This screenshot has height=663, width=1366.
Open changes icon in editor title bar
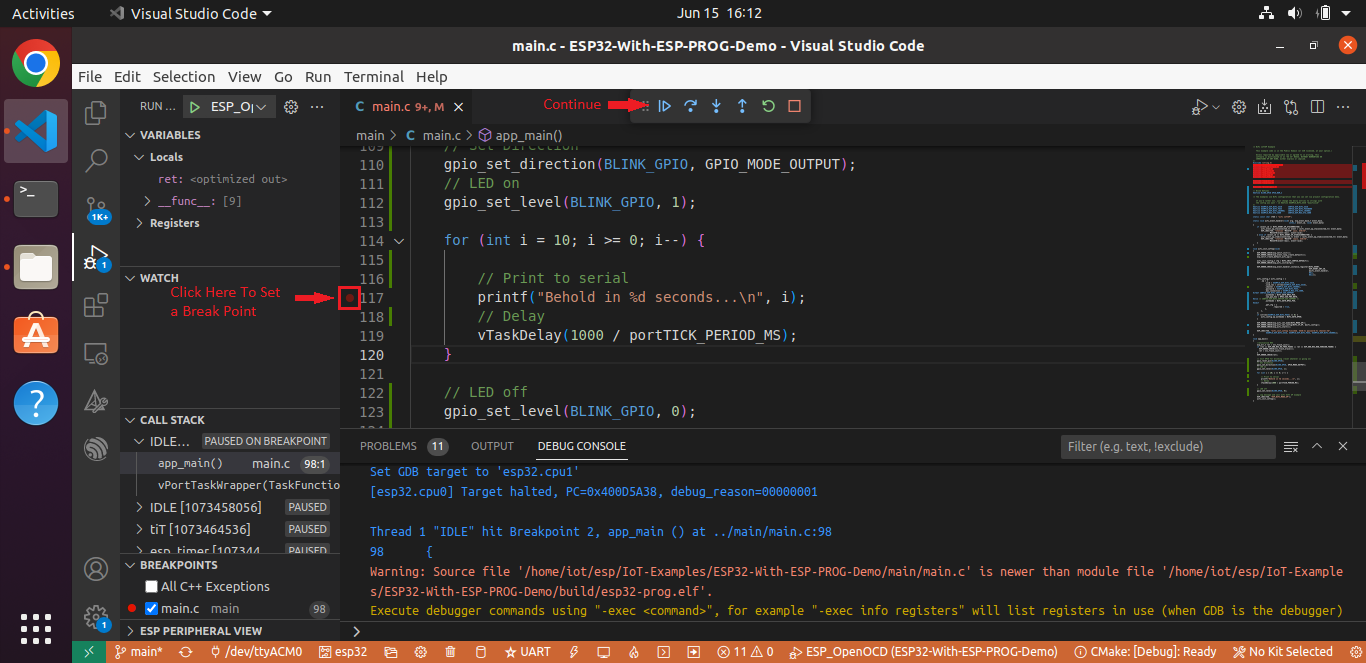pyautogui.click(x=1291, y=107)
